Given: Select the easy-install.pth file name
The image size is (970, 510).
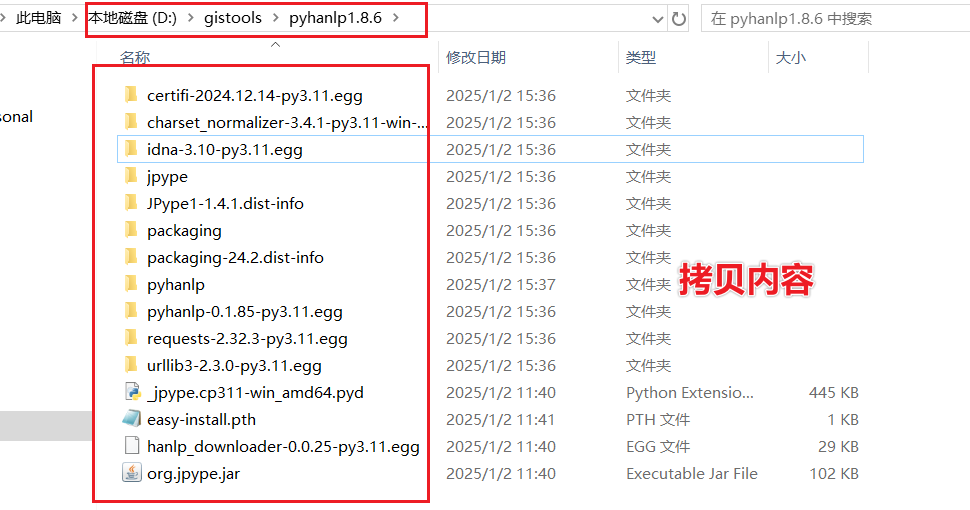Looking at the screenshot, I should point(201,420).
